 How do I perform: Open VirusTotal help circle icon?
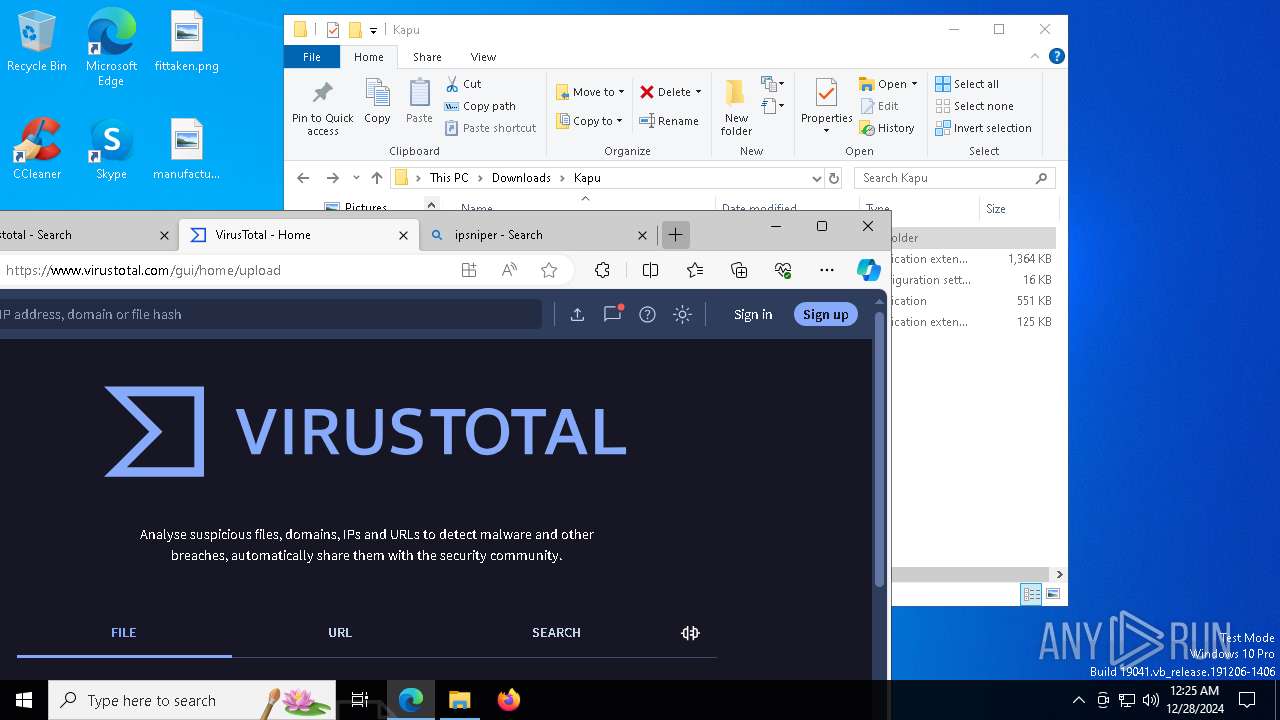pyautogui.click(x=647, y=314)
